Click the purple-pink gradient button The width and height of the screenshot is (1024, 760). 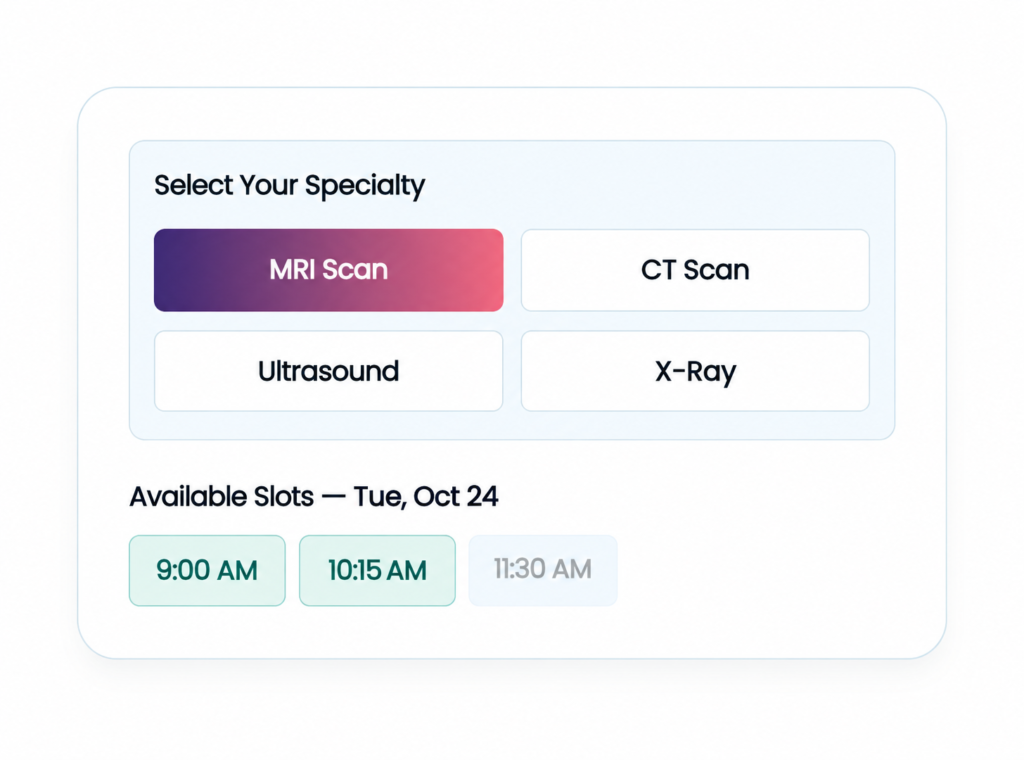328,270
